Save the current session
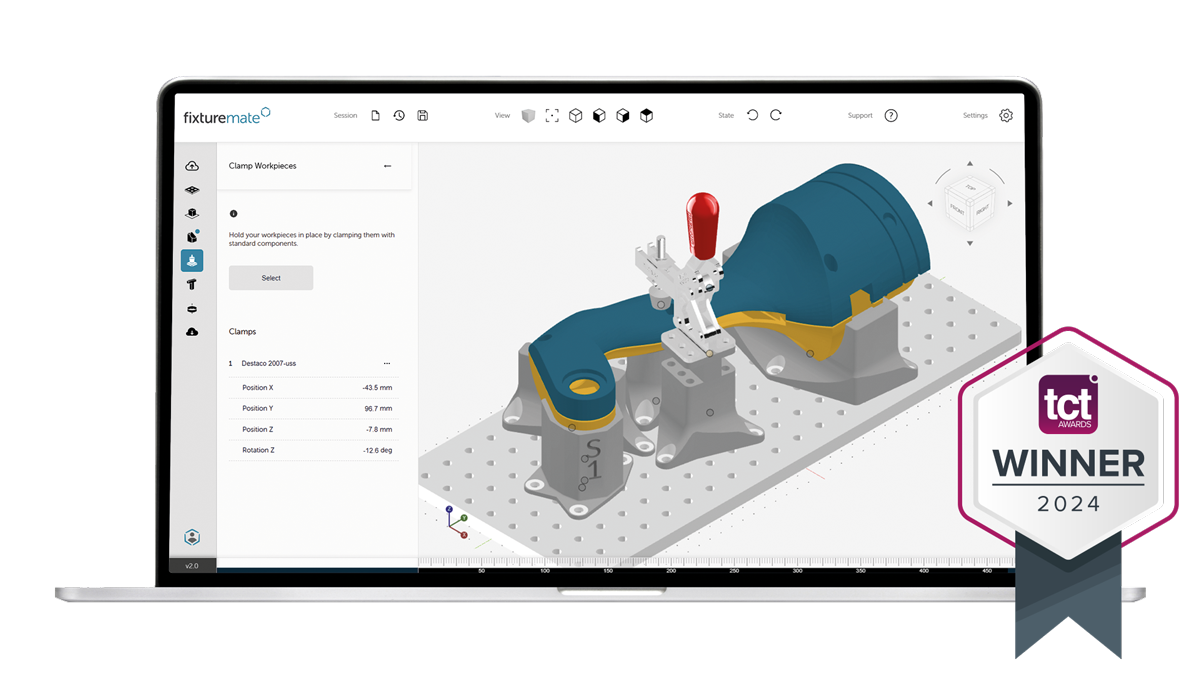 click(x=423, y=116)
